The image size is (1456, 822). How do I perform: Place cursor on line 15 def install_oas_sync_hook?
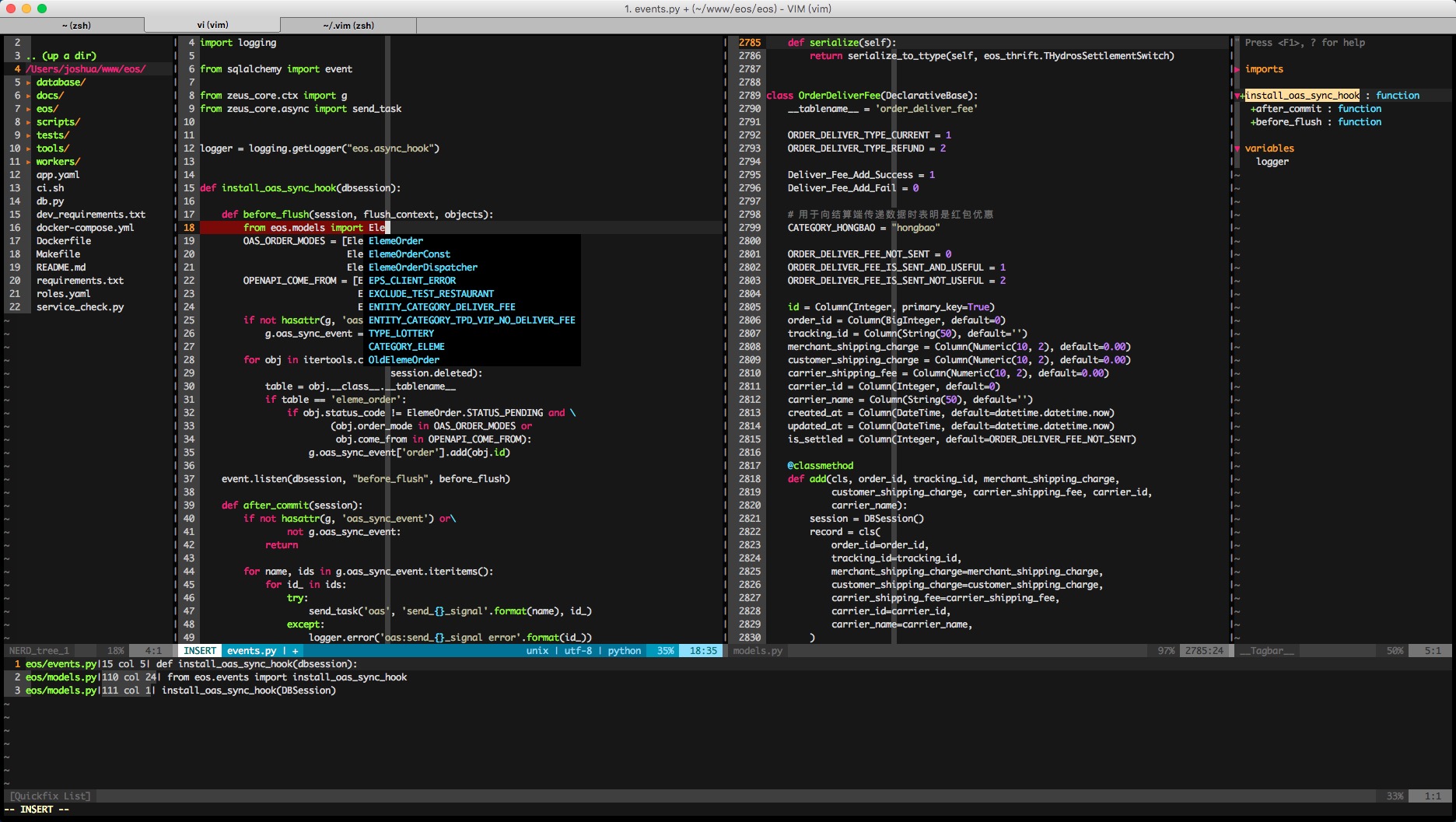pyautogui.click(x=300, y=188)
